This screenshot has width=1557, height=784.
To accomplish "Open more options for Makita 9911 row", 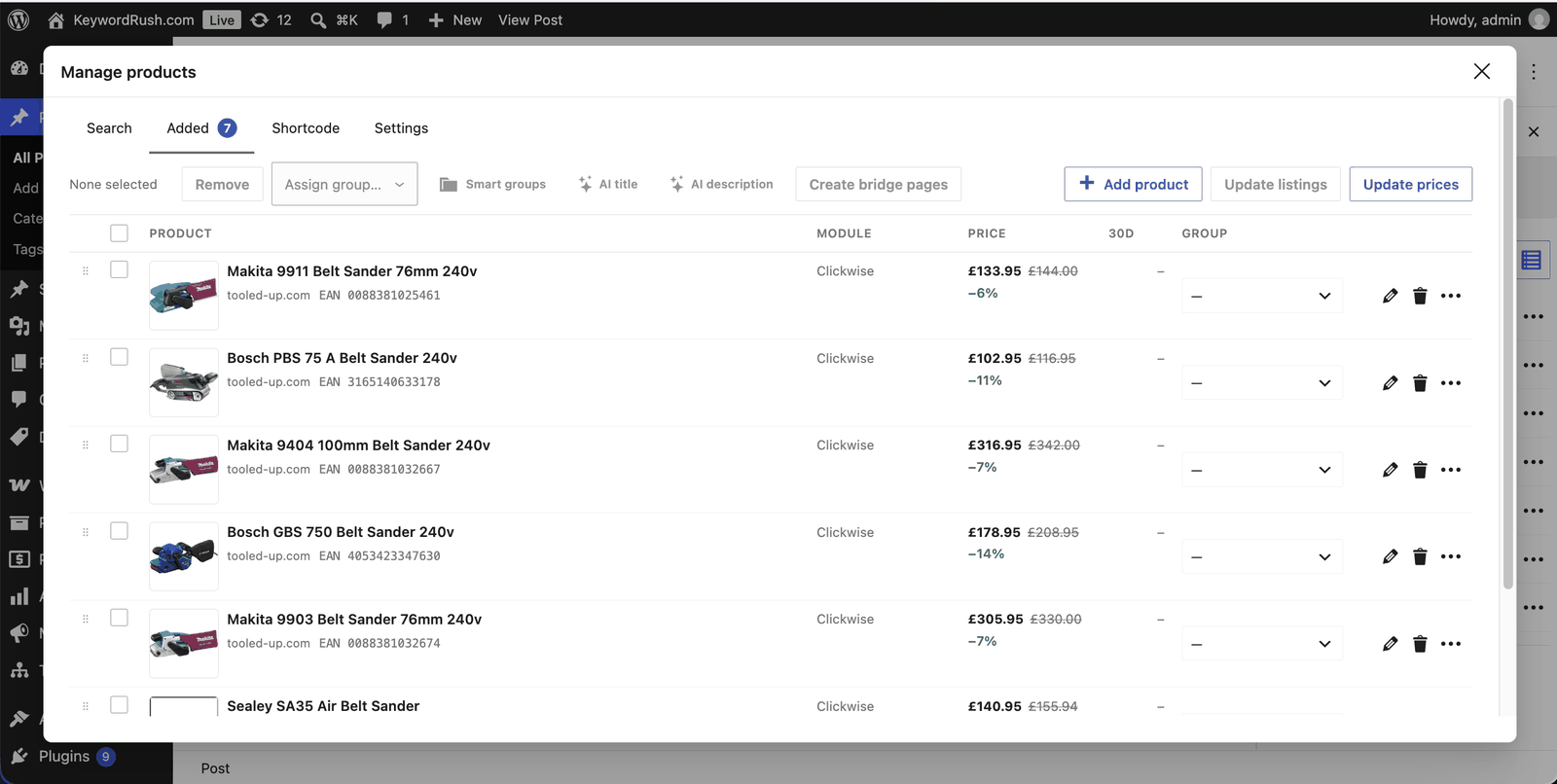I will (1451, 296).
